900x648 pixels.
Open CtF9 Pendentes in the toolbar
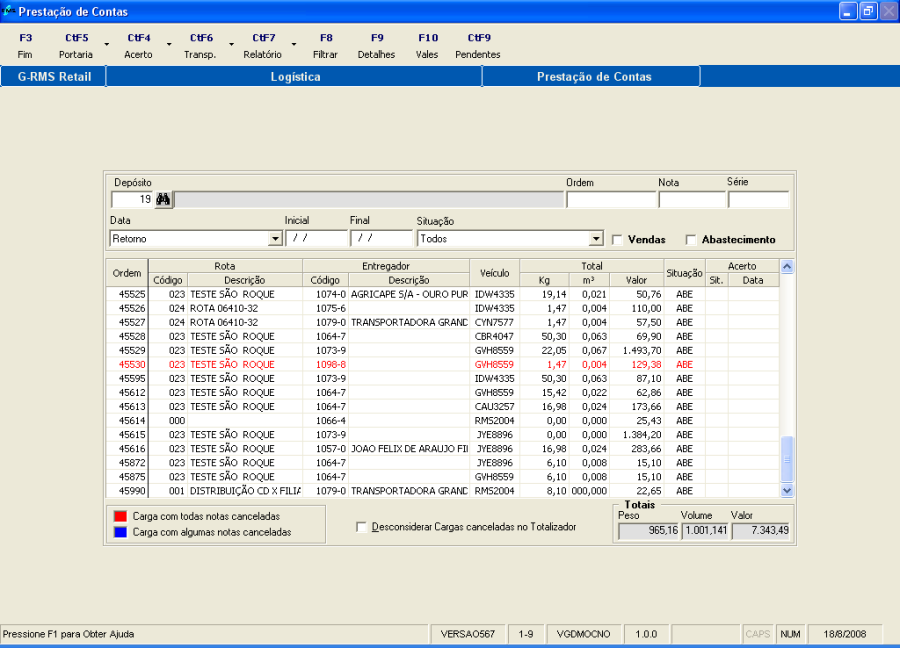click(478, 46)
